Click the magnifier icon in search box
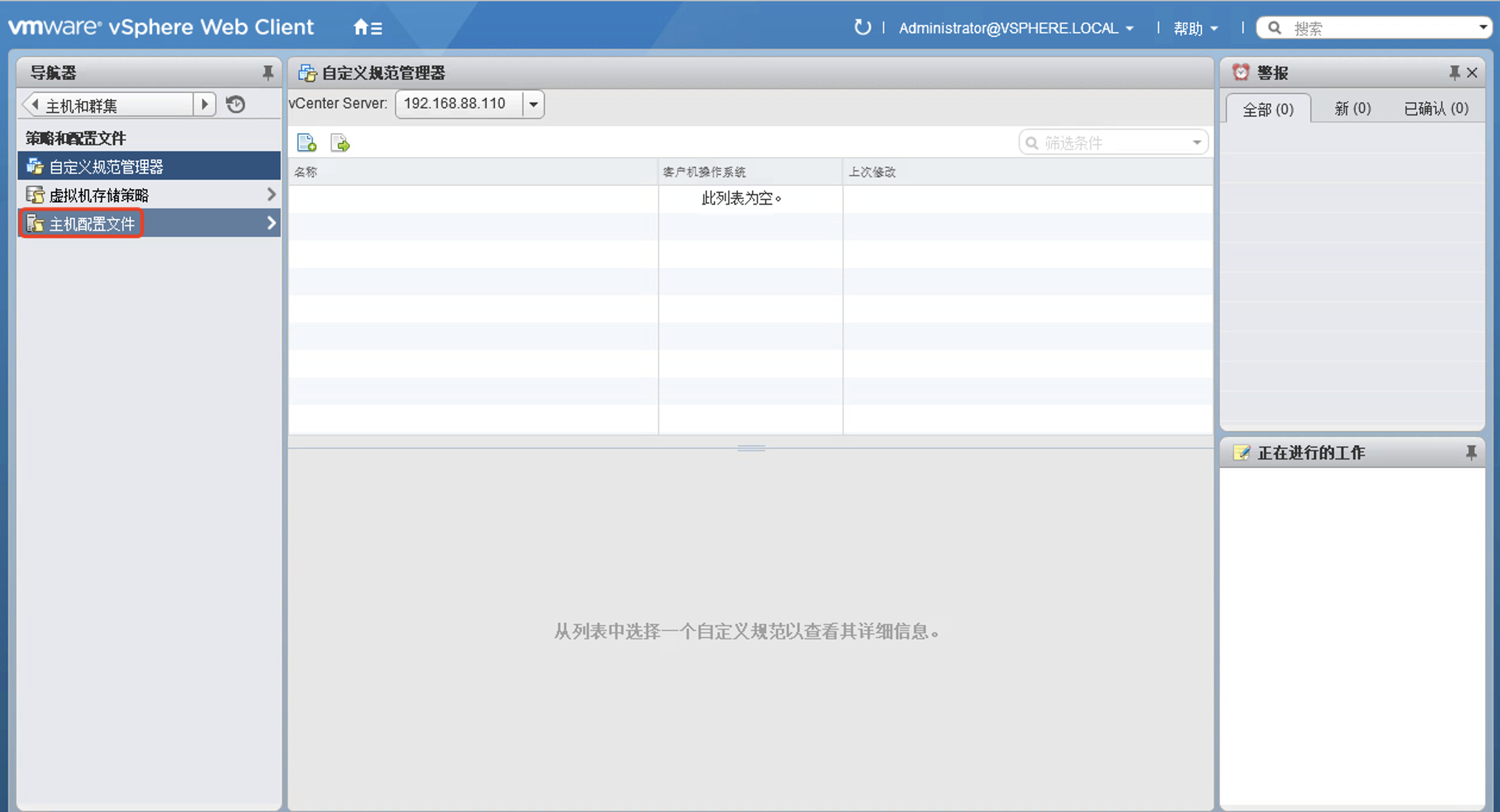 coord(1274,27)
